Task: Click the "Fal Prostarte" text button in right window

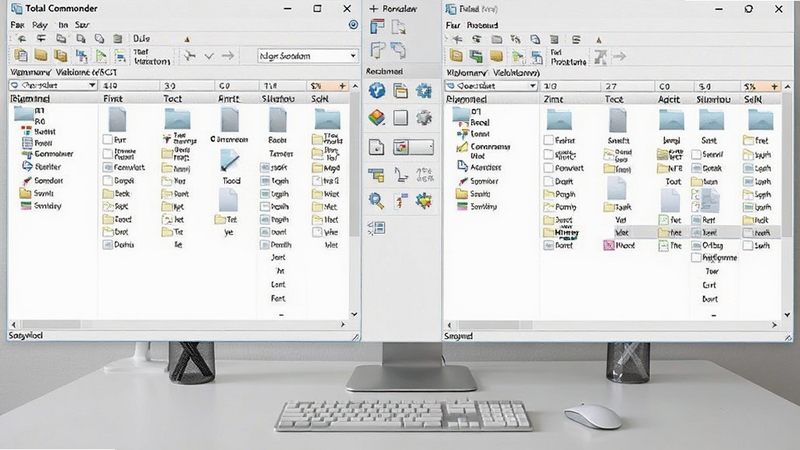Action: point(568,57)
